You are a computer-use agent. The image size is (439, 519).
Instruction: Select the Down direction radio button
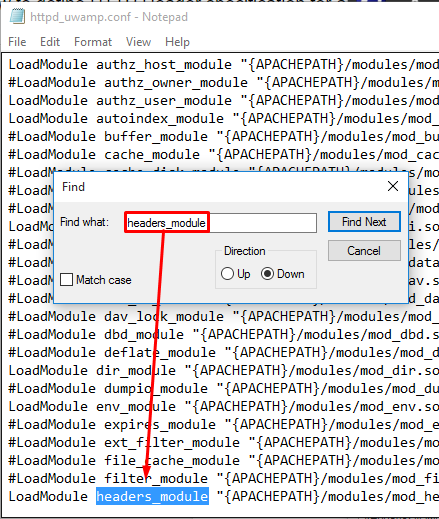click(267, 274)
